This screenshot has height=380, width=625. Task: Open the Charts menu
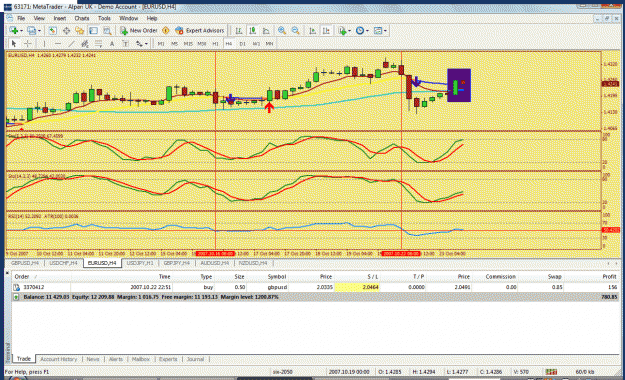click(82, 18)
